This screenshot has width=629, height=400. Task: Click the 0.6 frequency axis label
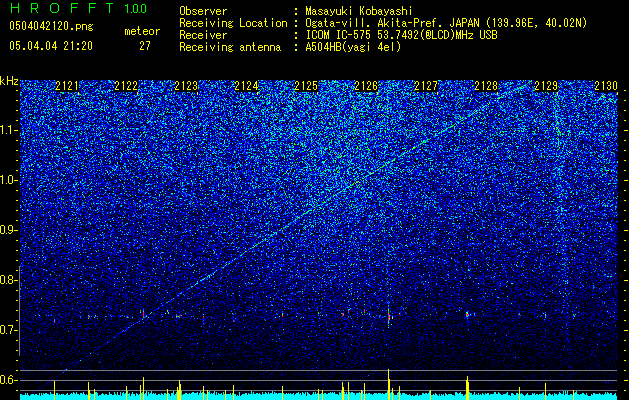pos(8,380)
